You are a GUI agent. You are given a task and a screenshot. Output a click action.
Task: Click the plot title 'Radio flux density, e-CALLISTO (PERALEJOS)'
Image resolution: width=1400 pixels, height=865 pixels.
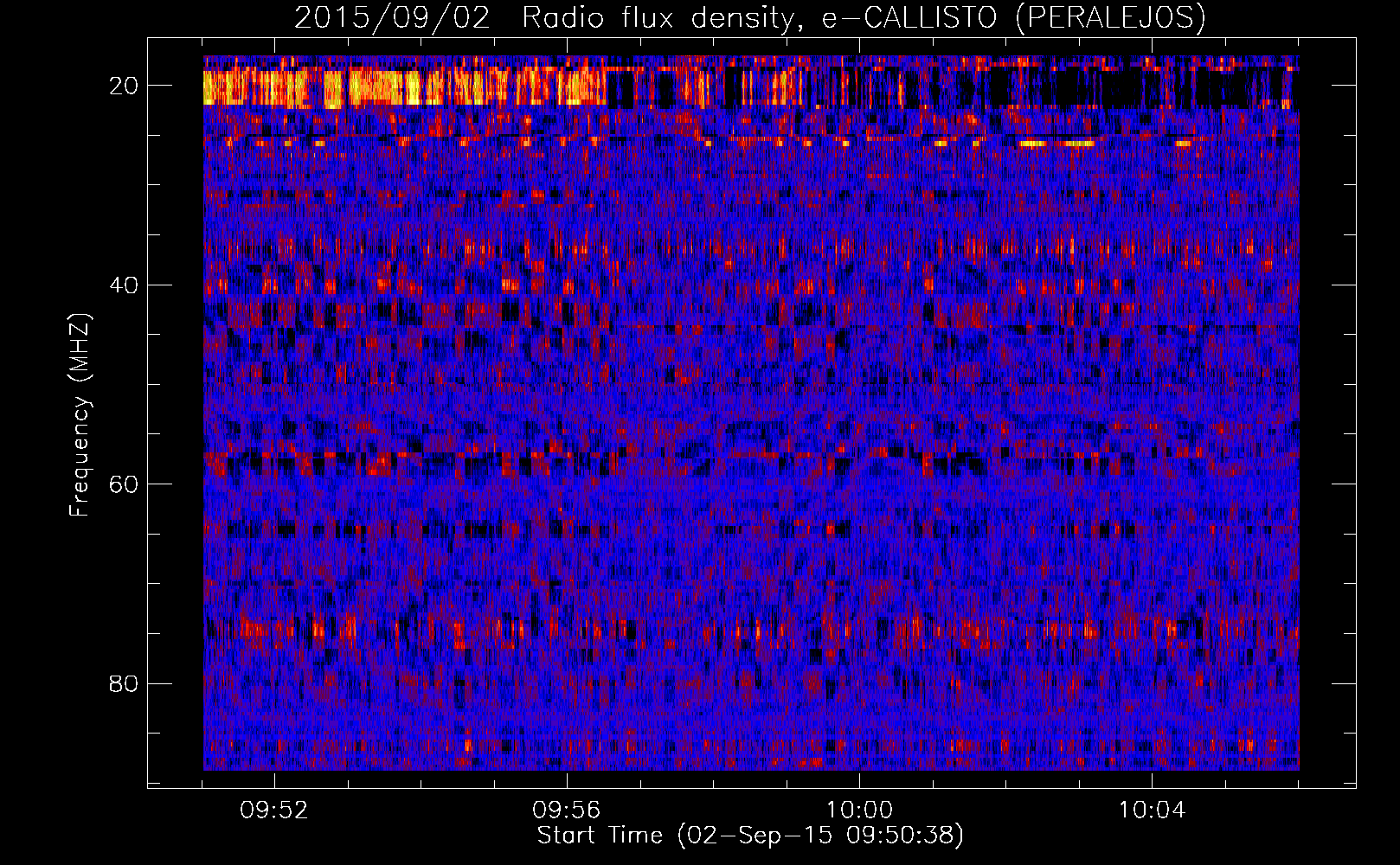[x=864, y=18]
